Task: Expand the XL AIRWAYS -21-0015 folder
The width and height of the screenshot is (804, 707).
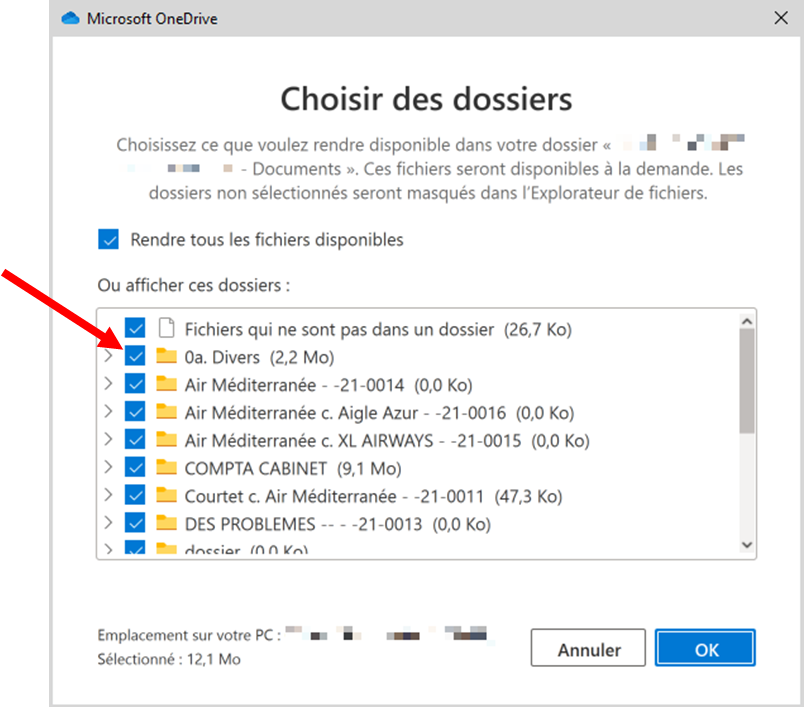Action: pos(108,439)
